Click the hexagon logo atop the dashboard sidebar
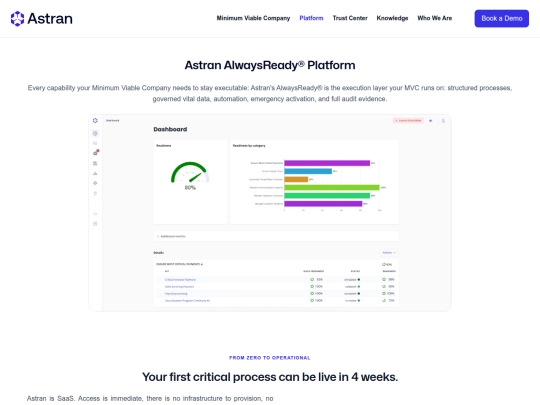This screenshot has height=405, width=540. (x=95, y=121)
